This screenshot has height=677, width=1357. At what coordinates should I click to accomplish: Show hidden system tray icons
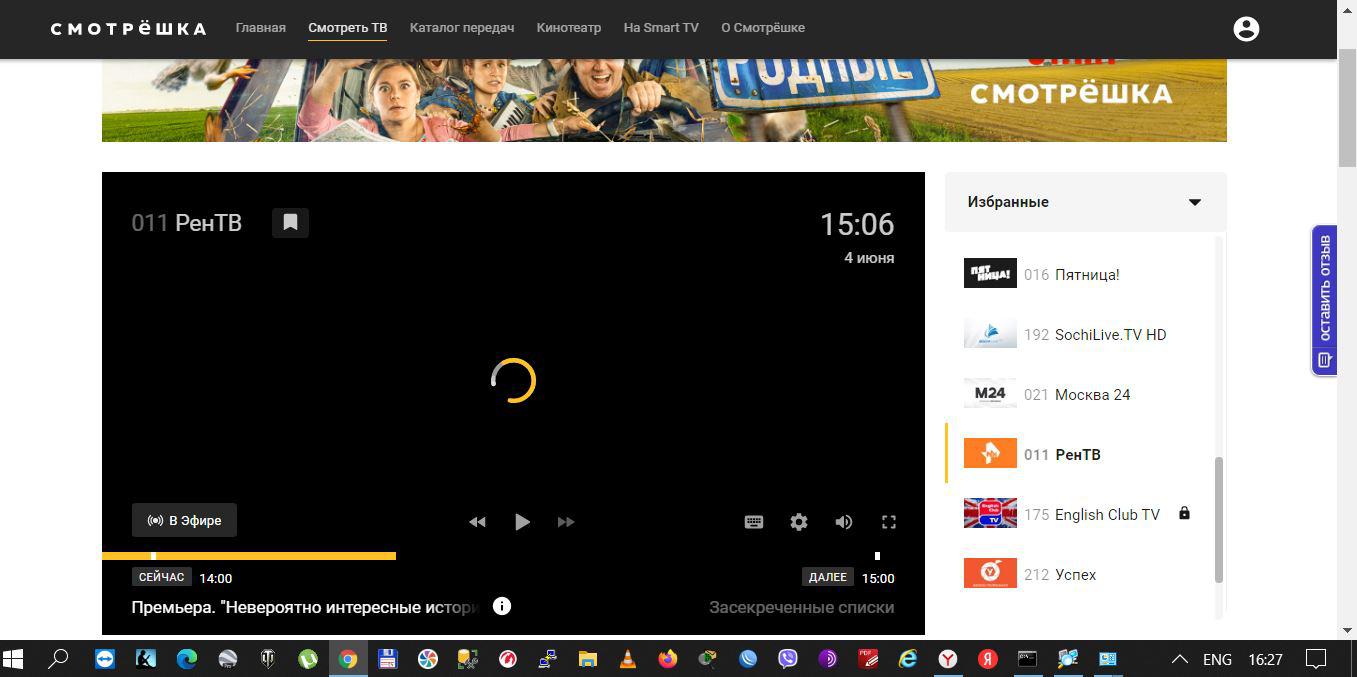pyautogui.click(x=1180, y=659)
